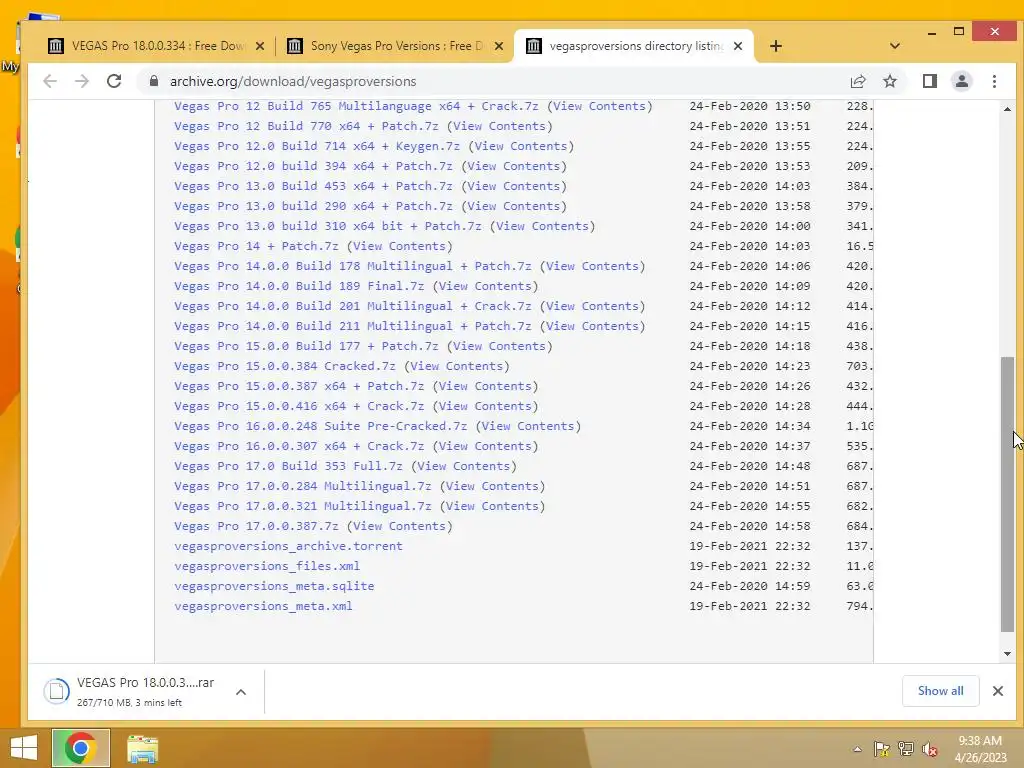Open Windows Start button
Screen dimensions: 1024x768
(x=24, y=748)
